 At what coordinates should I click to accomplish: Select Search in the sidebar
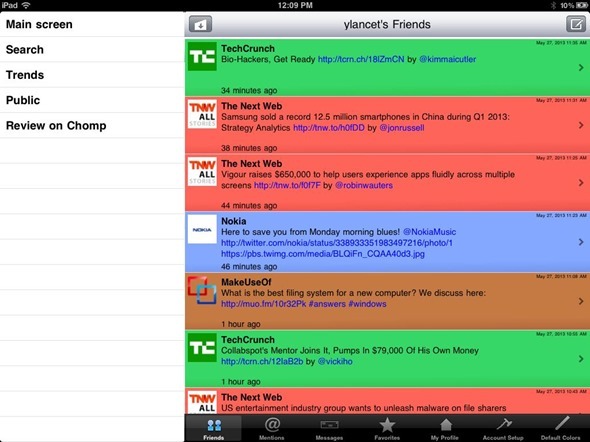[92, 50]
